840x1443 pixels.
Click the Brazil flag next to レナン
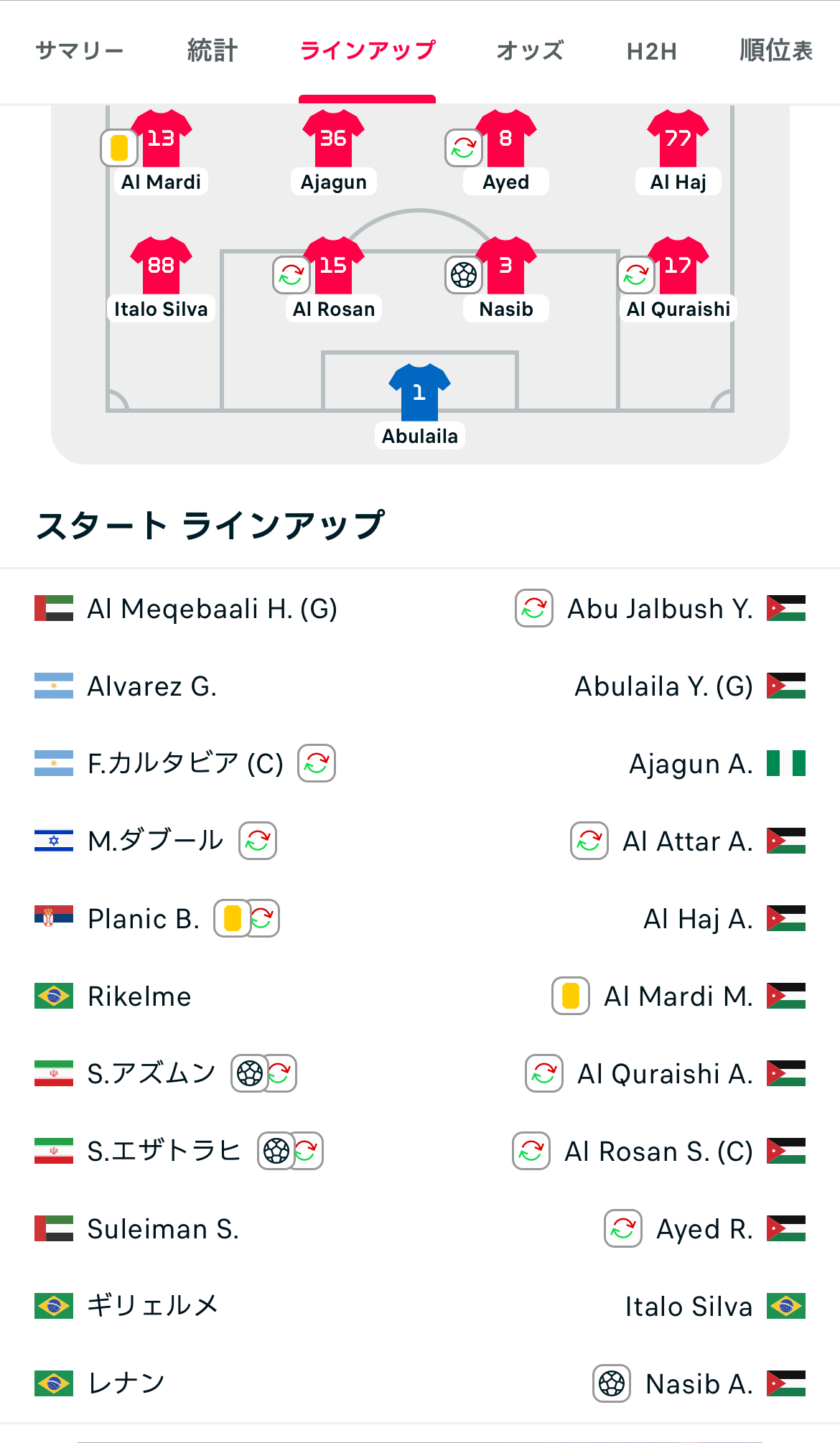pyautogui.click(x=54, y=1383)
